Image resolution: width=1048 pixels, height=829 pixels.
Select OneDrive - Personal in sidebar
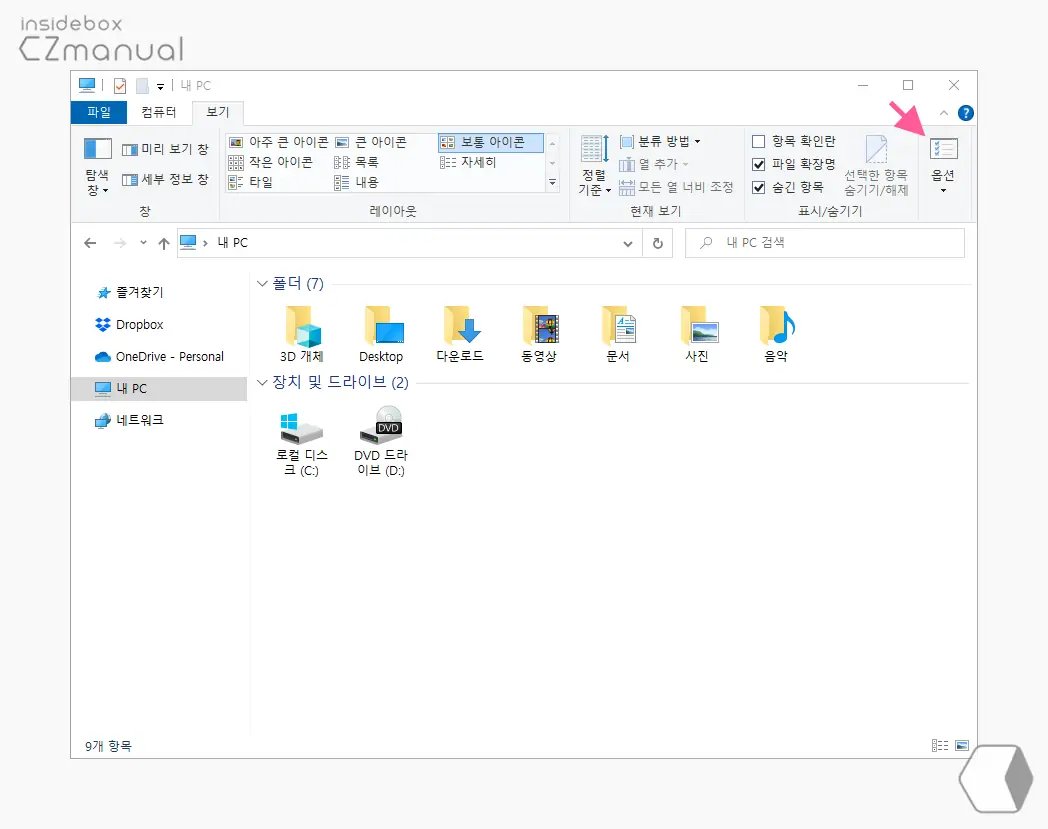159,356
